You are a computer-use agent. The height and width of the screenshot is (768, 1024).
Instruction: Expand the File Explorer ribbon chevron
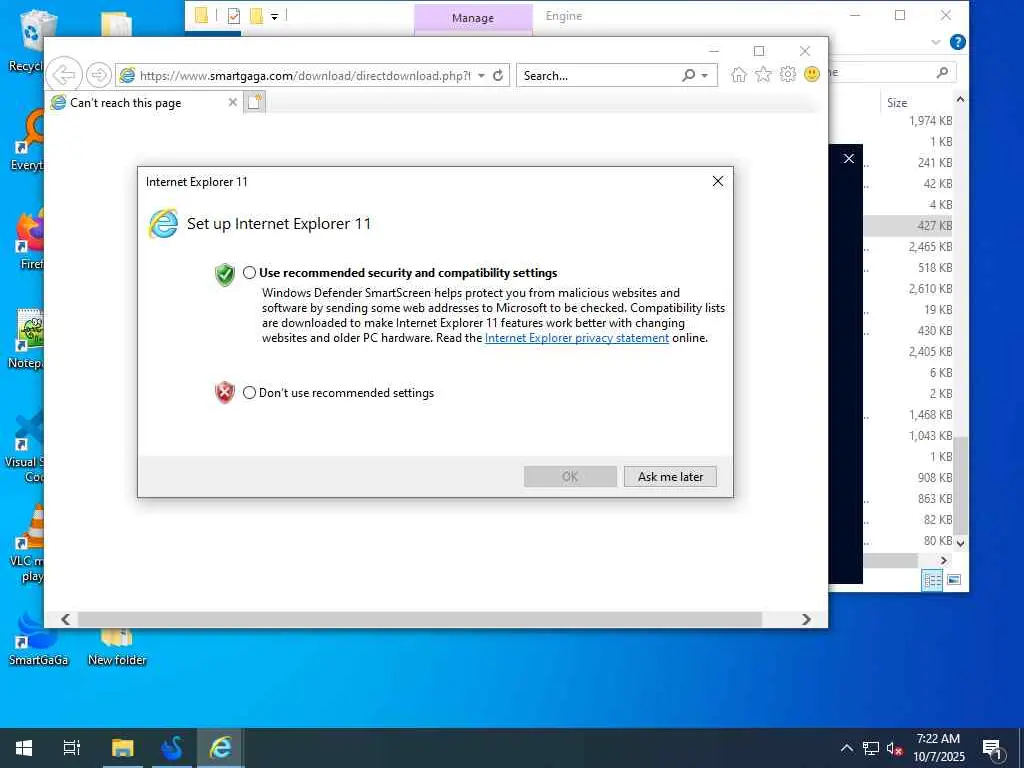935,42
